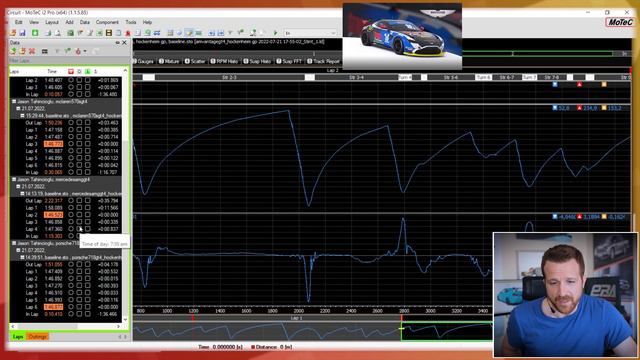Open the Edit menu

[18, 22]
